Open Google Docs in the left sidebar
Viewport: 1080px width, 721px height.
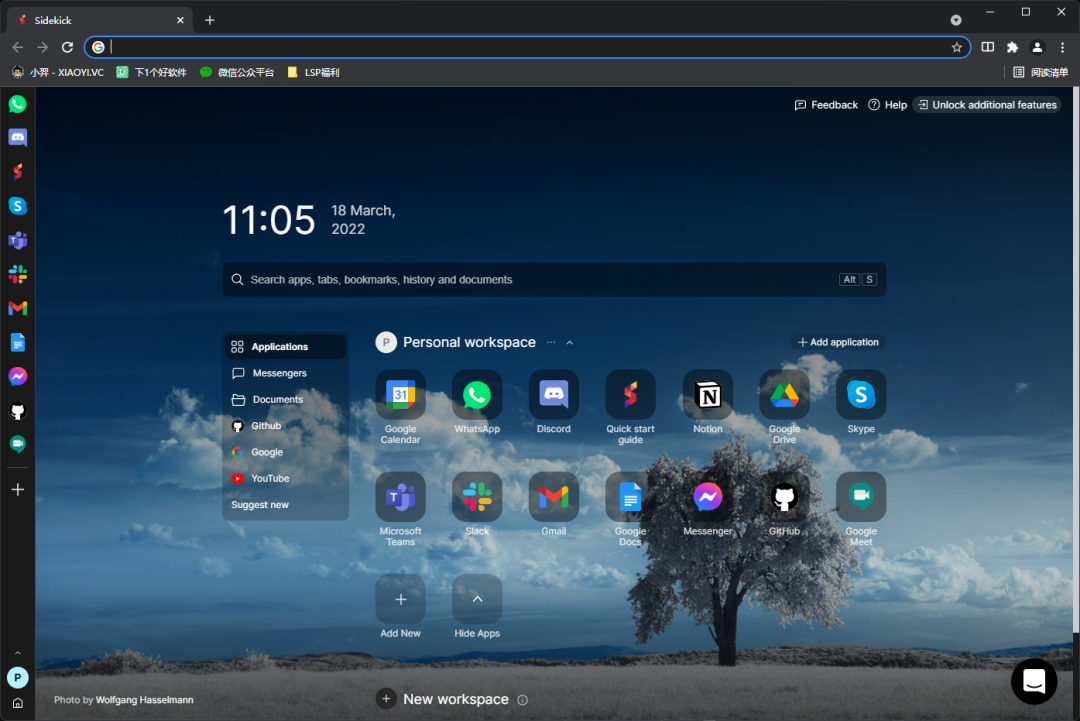point(18,342)
